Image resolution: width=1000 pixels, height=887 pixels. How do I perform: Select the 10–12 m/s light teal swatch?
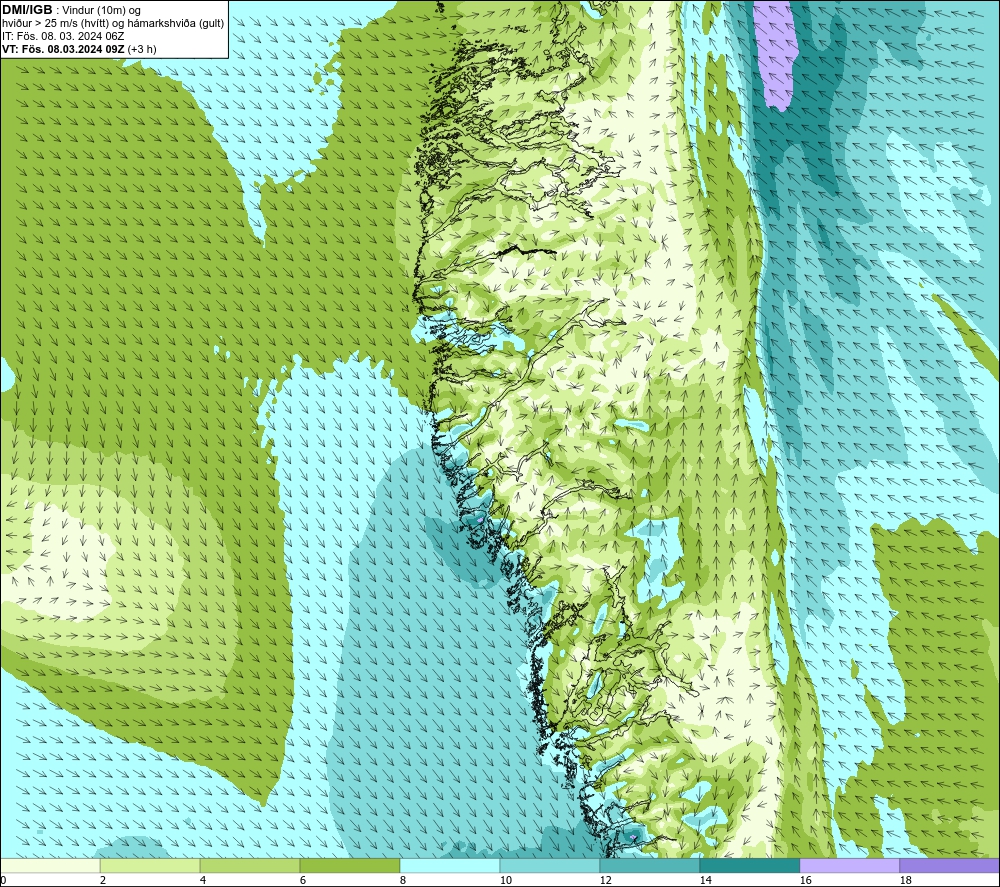tap(550, 865)
